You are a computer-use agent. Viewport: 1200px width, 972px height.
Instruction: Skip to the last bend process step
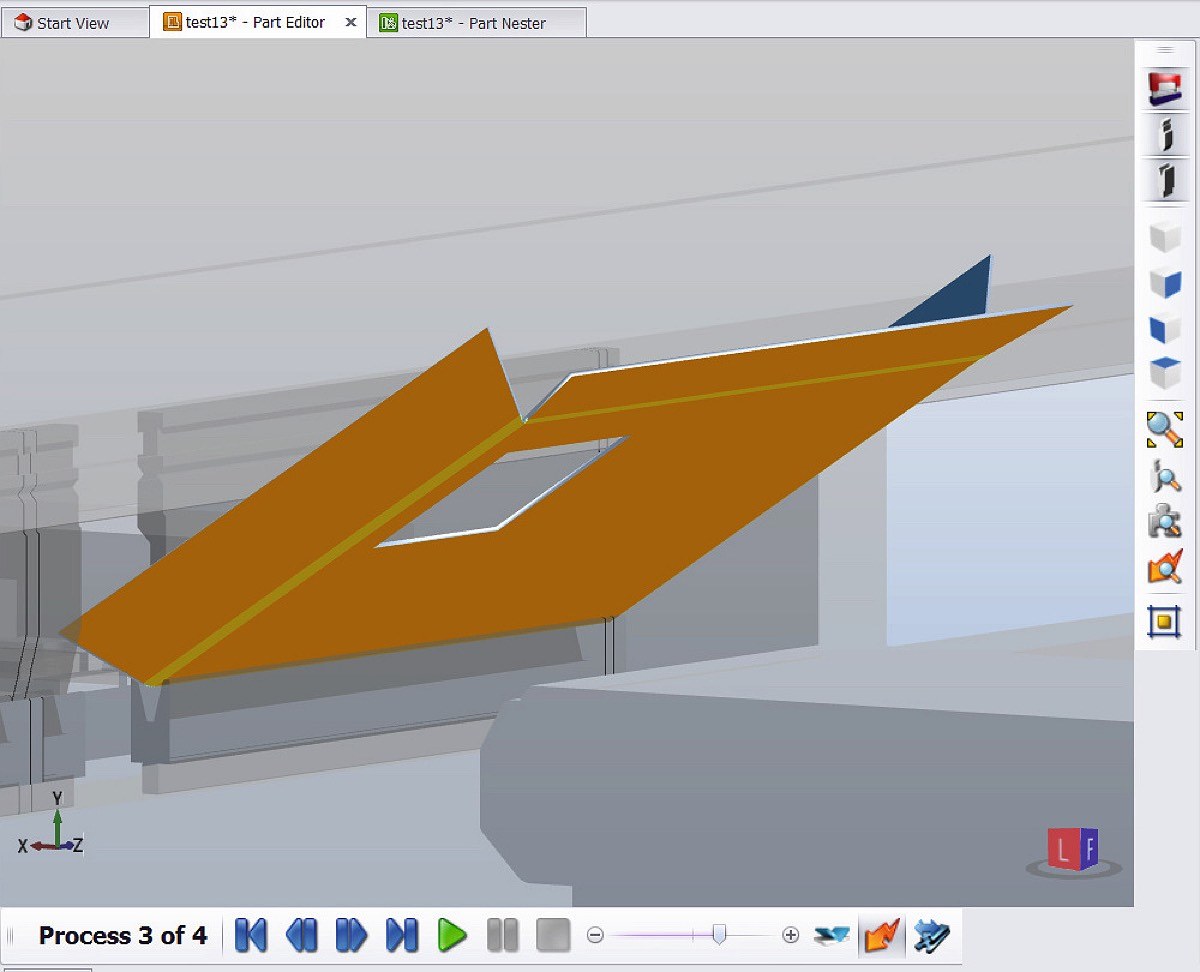[402, 936]
